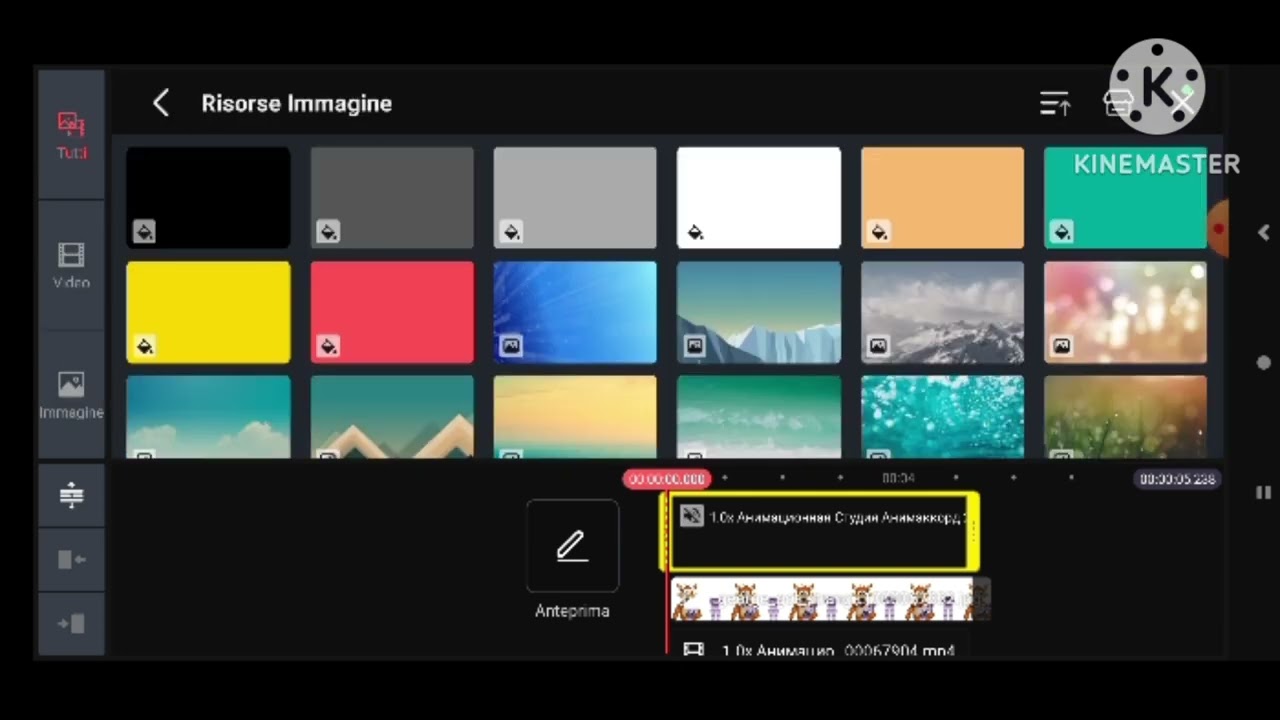The height and width of the screenshot is (720, 1280).
Task: Add the geometric beige mountains image
Action: (x=392, y=417)
